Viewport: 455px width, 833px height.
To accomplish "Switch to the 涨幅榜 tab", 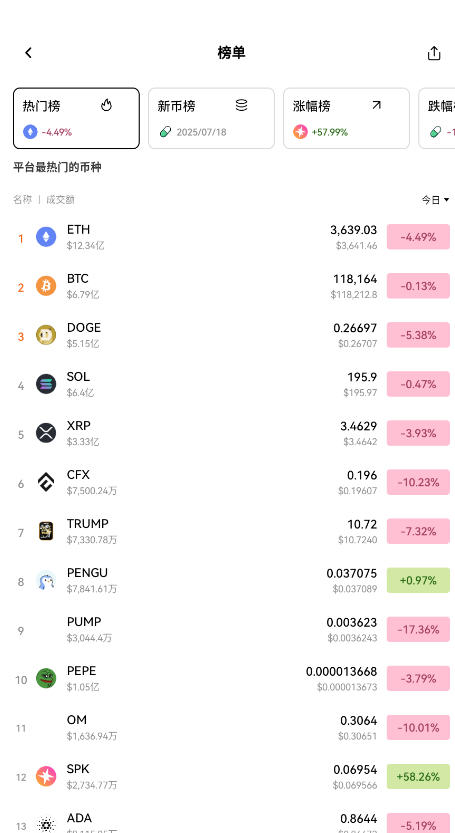I will pyautogui.click(x=347, y=118).
